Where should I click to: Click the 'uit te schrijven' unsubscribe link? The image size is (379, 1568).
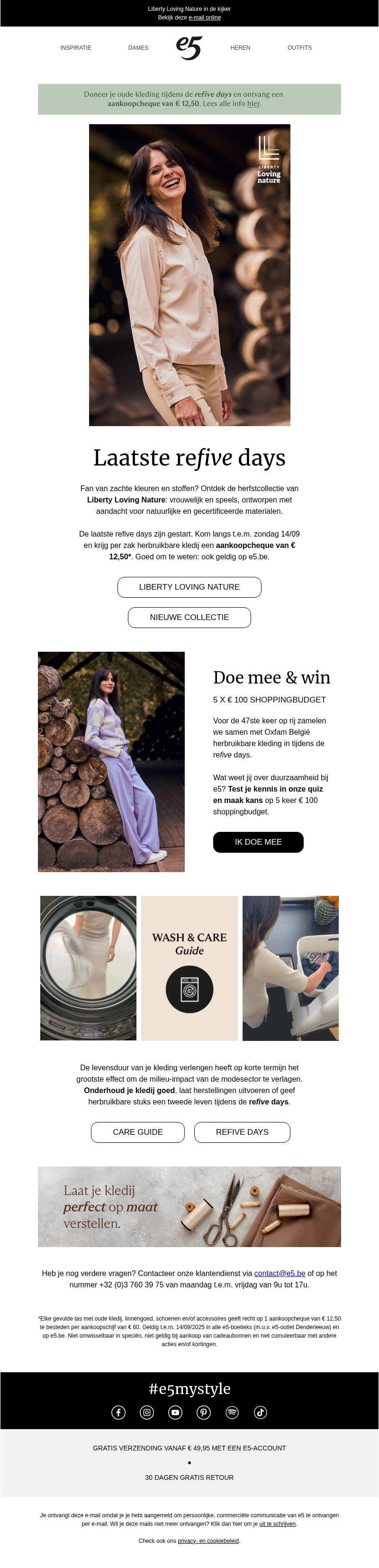point(278,1523)
